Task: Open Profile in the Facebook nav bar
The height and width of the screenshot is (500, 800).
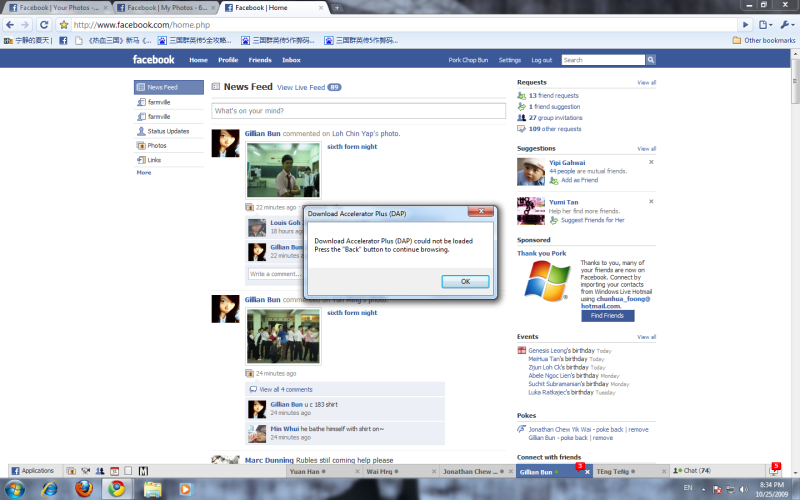Action: 228,60
